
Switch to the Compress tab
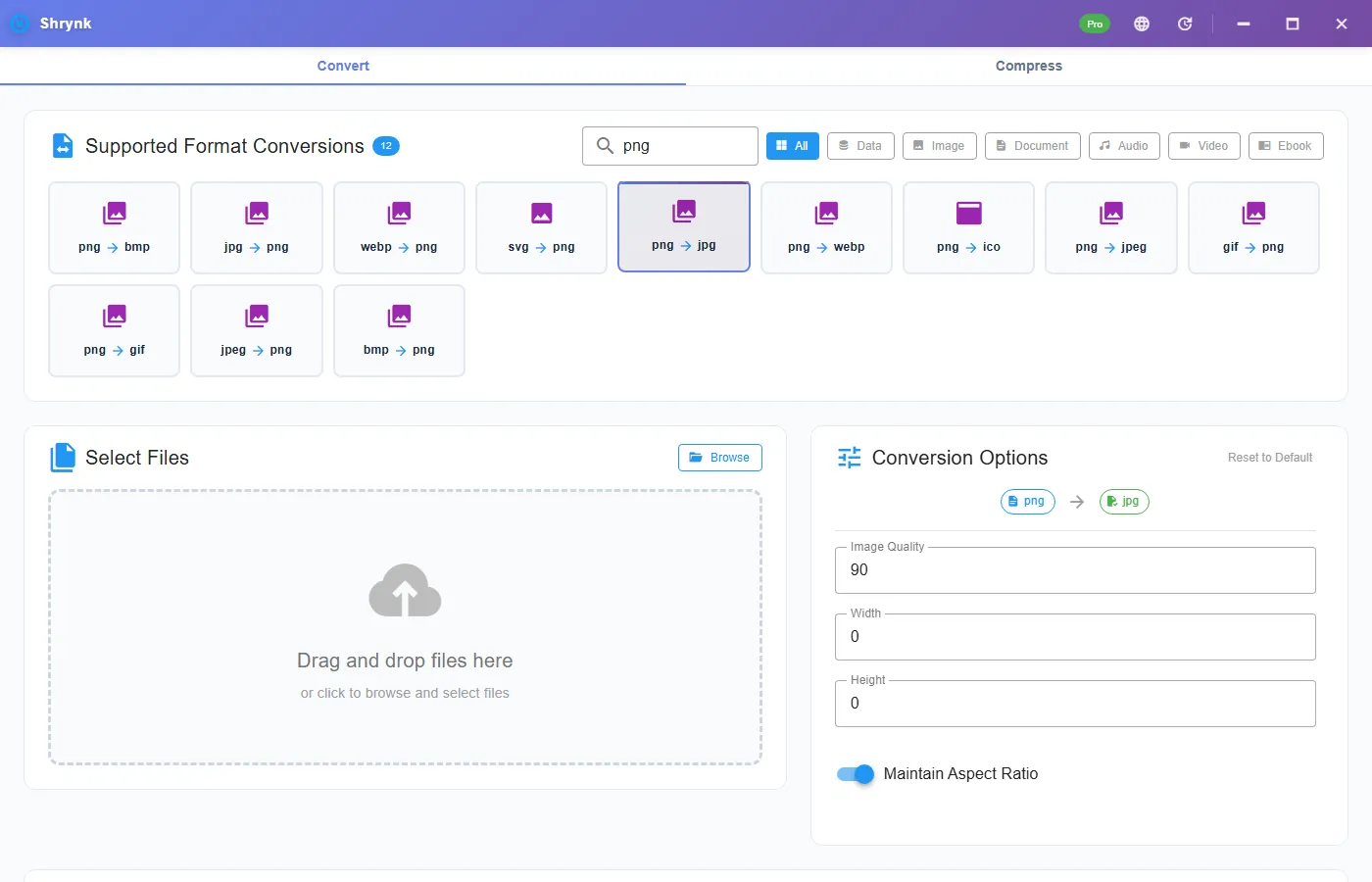tap(1029, 66)
